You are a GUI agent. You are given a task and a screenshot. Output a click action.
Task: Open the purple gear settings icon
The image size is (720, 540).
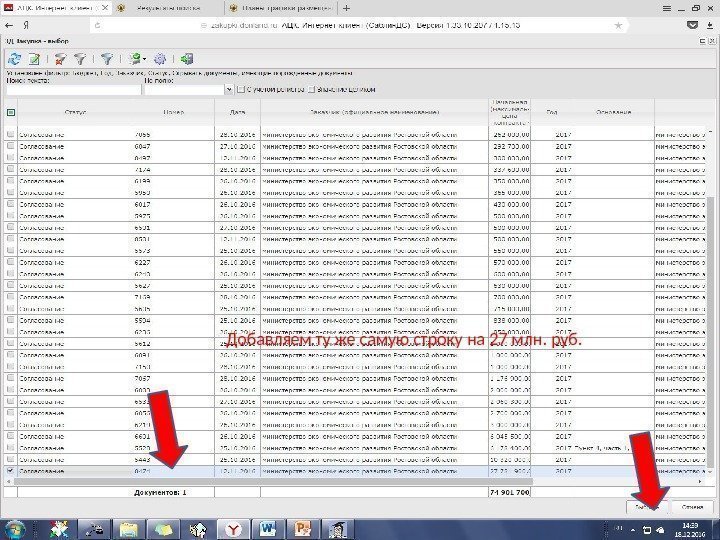tap(160, 59)
